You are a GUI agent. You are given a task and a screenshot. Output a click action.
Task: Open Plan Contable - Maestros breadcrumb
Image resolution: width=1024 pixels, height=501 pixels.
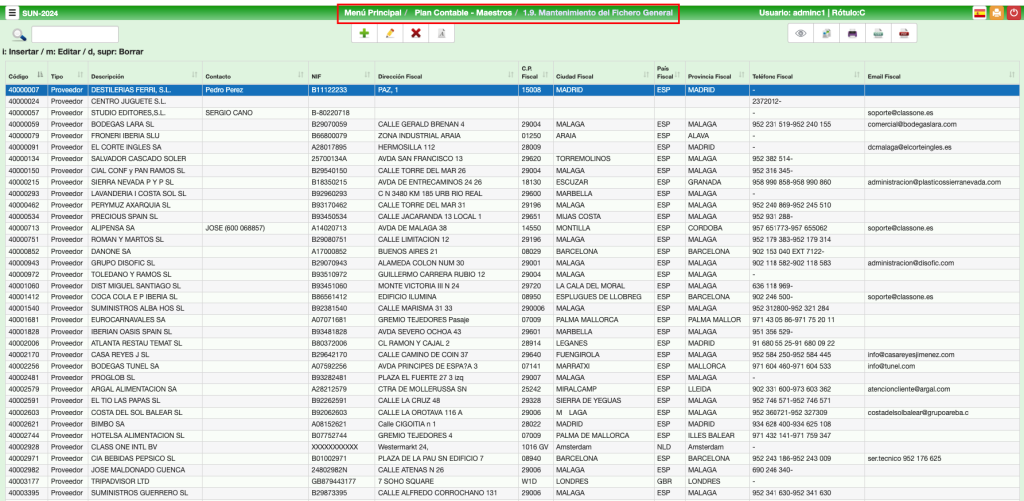coord(460,13)
